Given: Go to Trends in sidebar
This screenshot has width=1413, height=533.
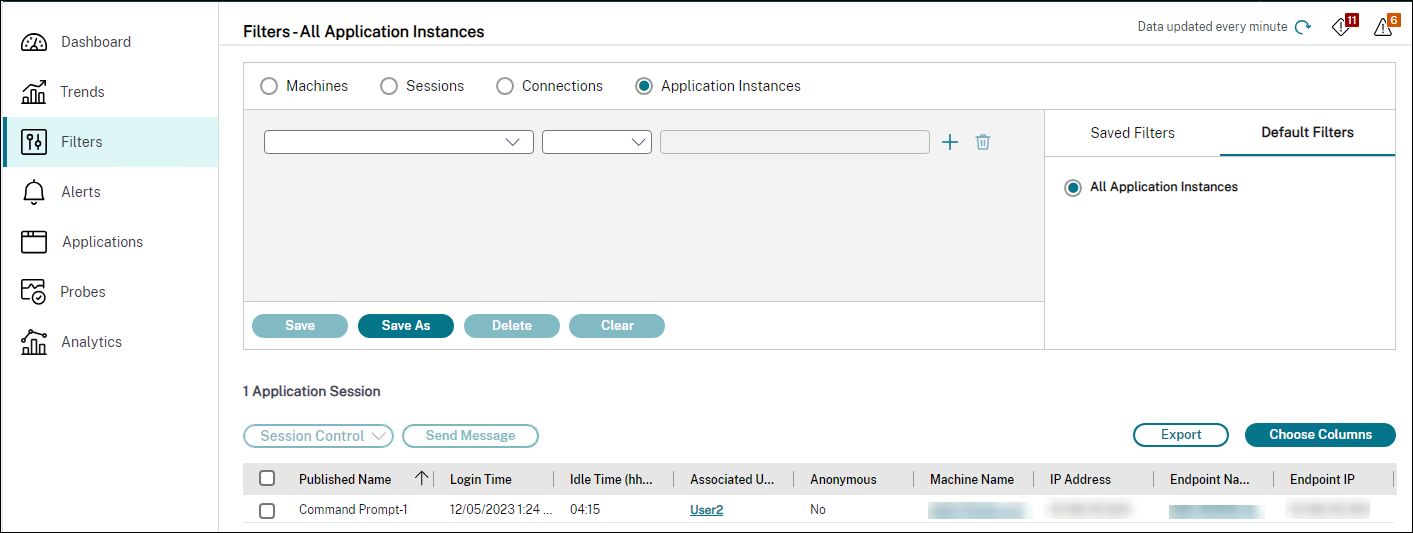Looking at the screenshot, I should (82, 92).
